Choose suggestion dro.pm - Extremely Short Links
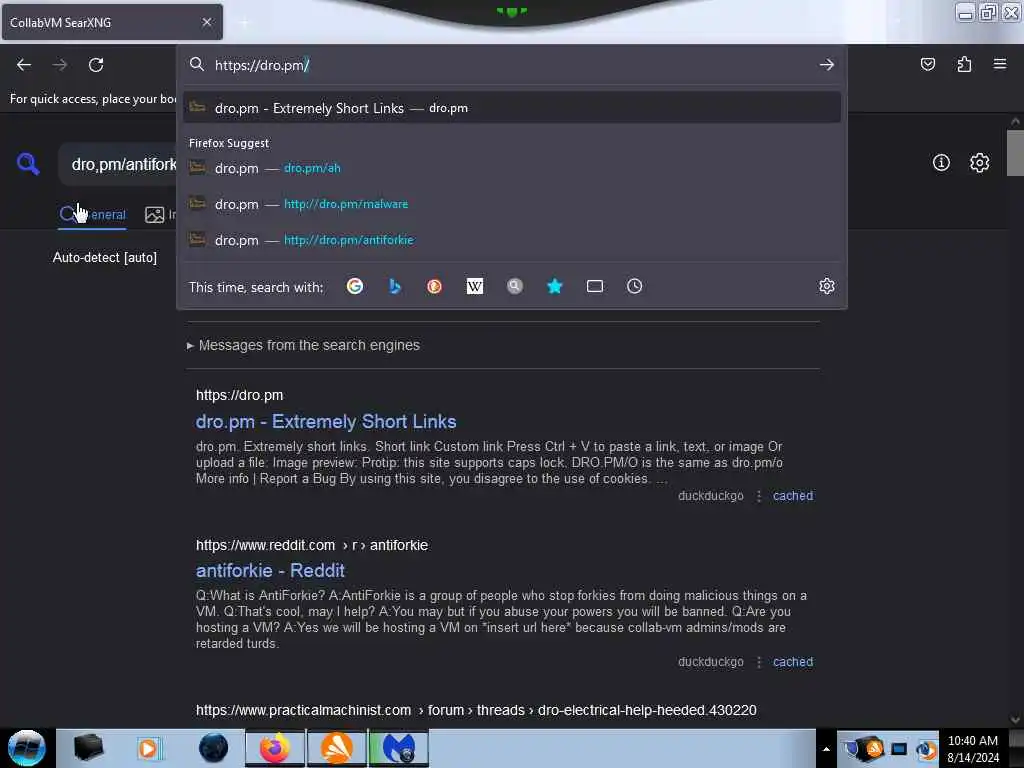 coord(512,108)
